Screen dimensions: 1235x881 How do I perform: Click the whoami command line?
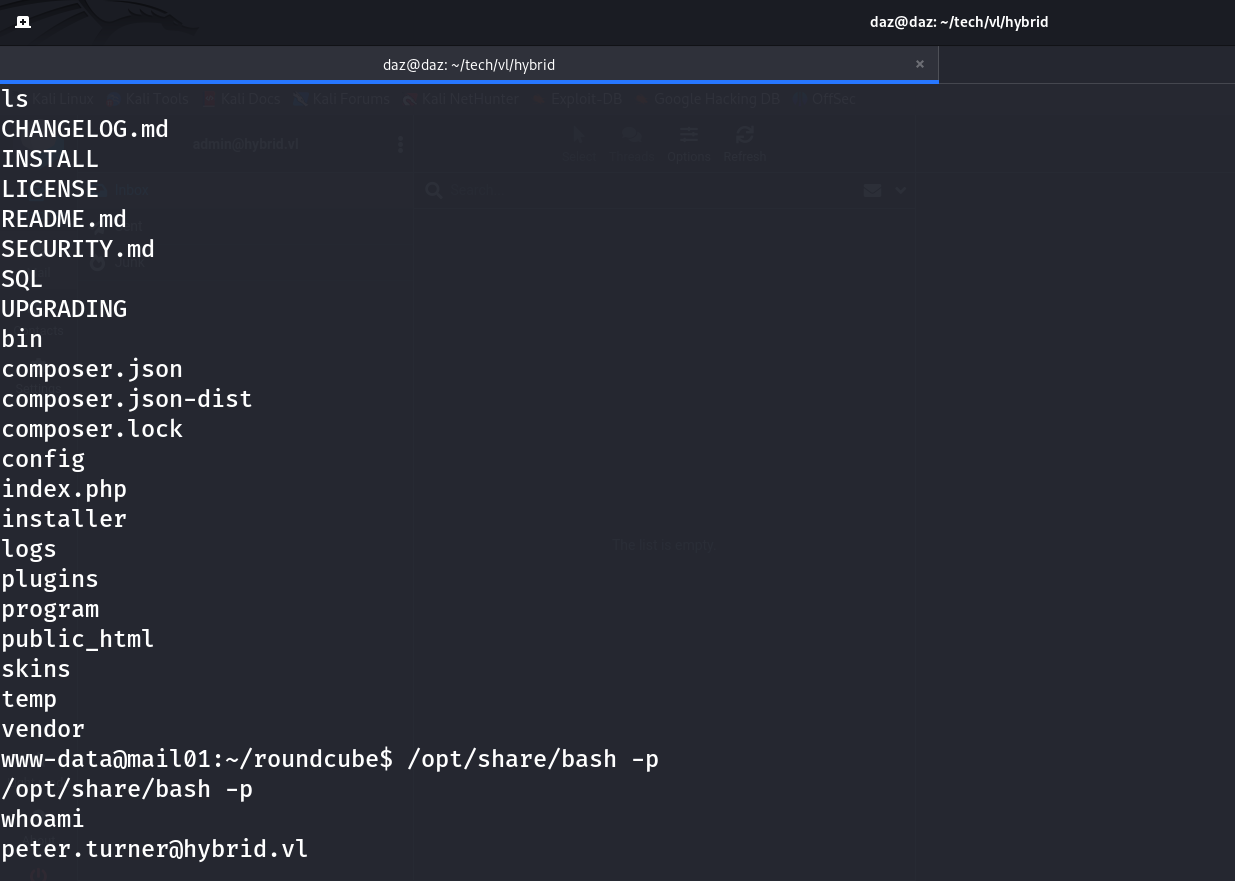pos(43,819)
